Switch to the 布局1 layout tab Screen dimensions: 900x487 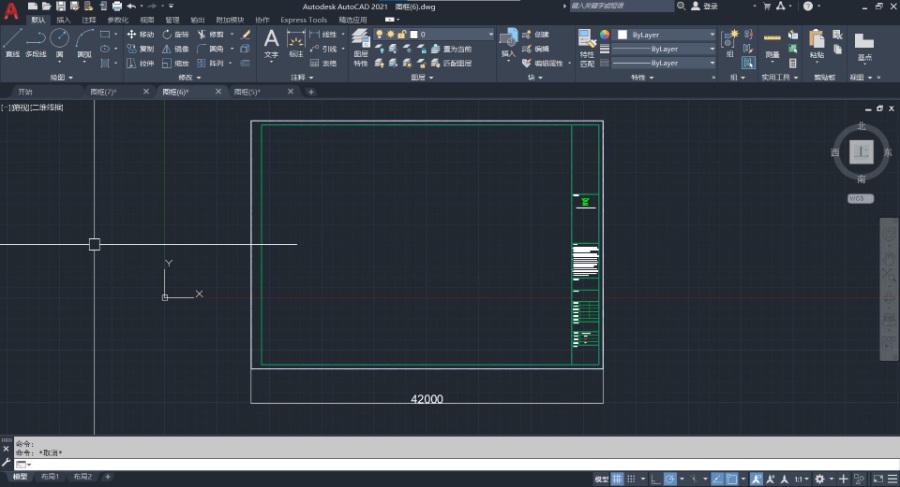pos(50,477)
